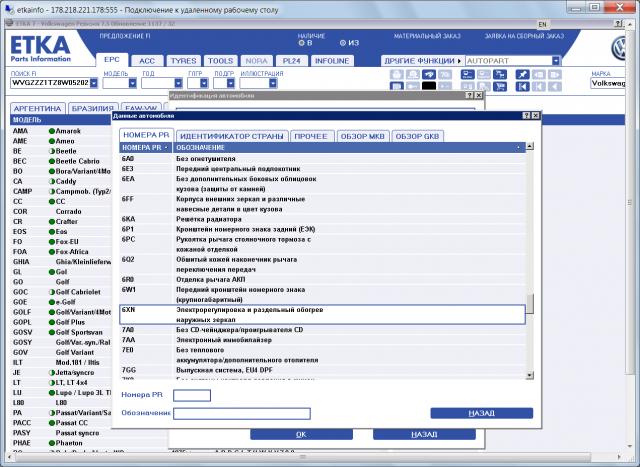Click the PR list vertical scrollbar thumb
640x467 pixels.
[530, 304]
